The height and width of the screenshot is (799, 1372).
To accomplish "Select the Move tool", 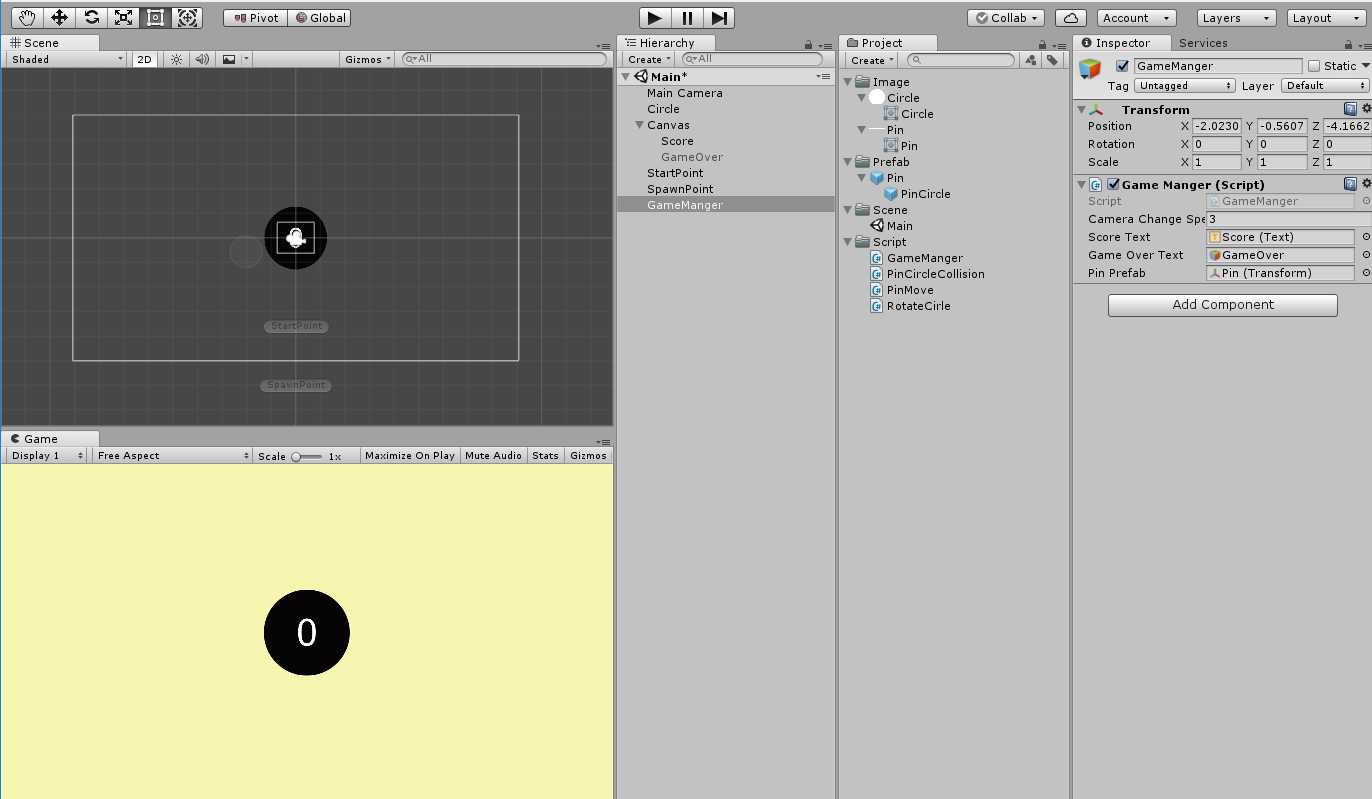I will (59, 17).
